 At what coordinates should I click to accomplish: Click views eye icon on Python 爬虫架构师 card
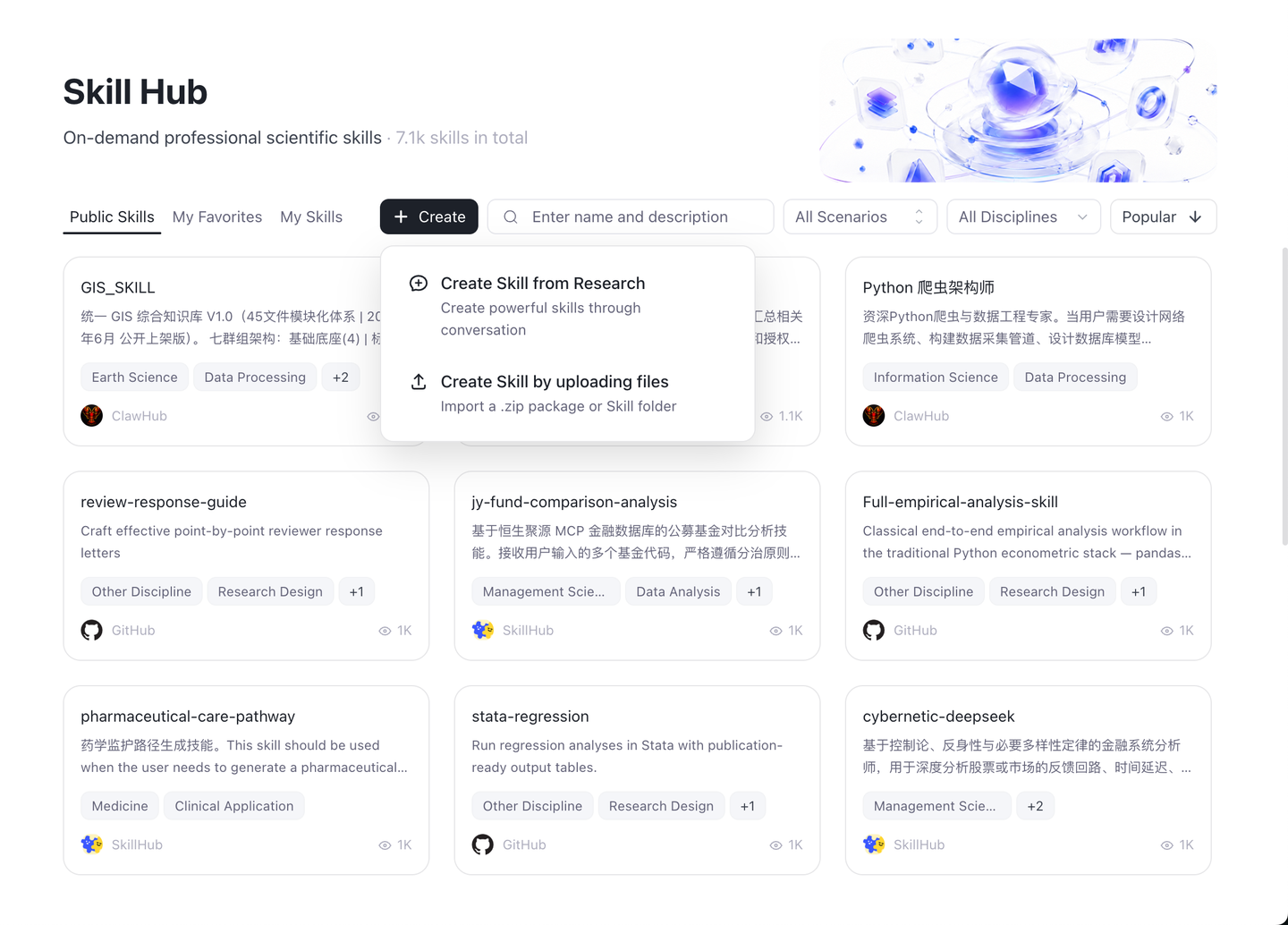1166,417
